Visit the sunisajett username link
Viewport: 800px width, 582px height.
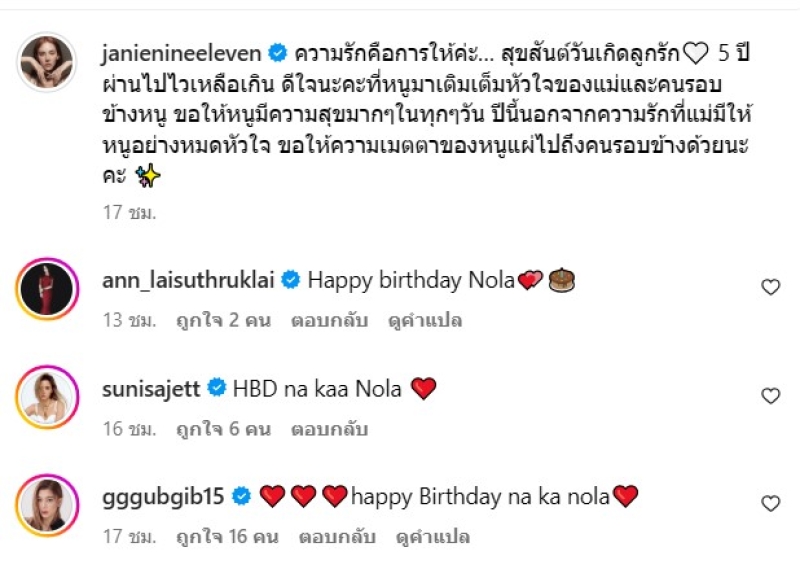151,389
